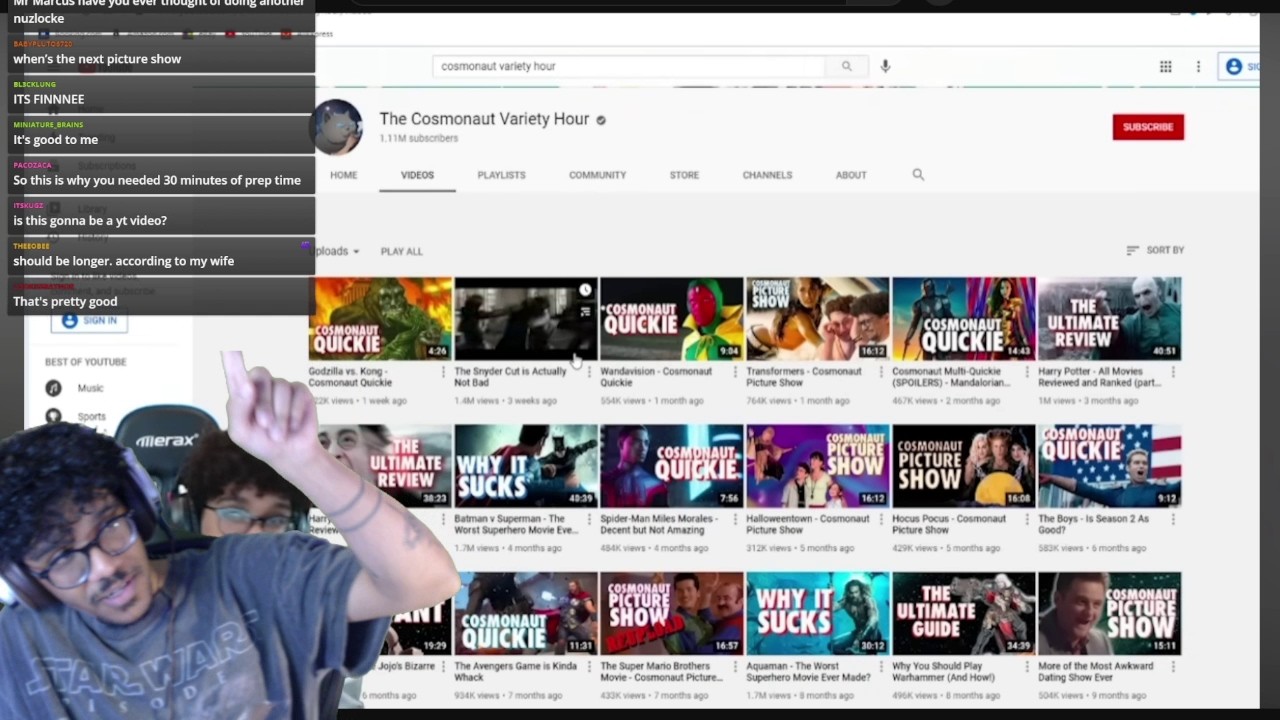Open the Halloweentown Picture Show thumbnail

[x=817, y=466]
